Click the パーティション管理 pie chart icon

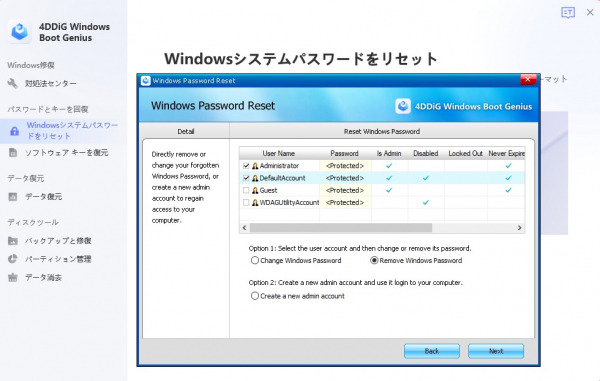[13, 259]
